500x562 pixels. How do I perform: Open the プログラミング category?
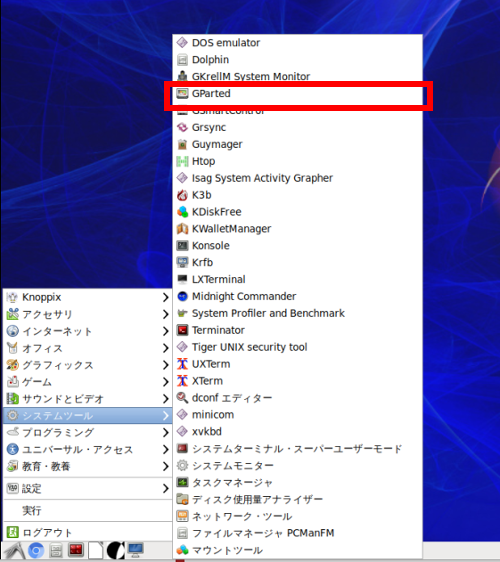point(87,433)
